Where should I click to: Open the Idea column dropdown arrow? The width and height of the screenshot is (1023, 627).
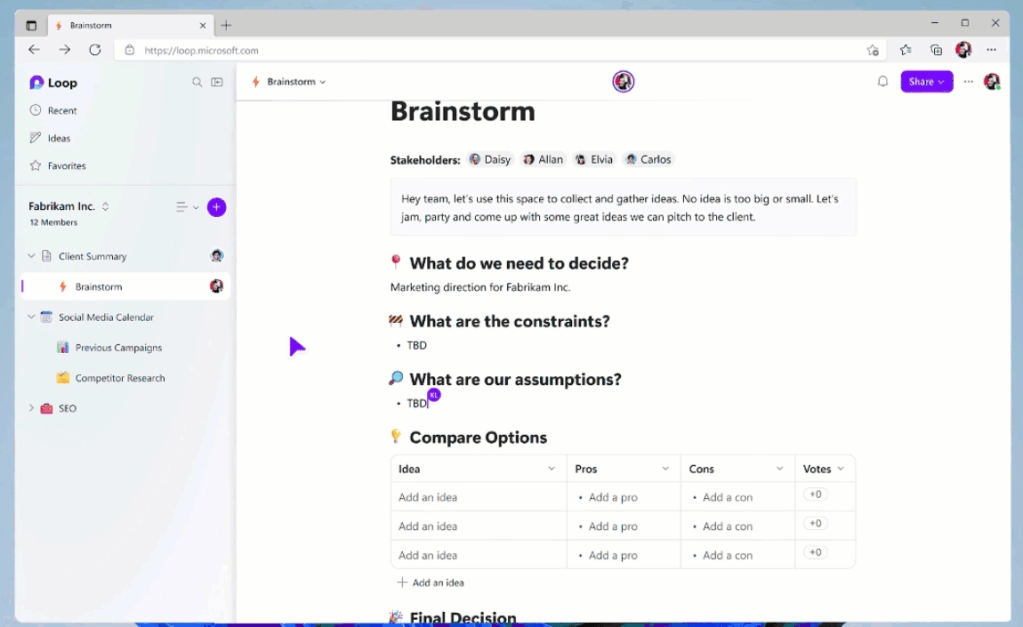[551, 469]
